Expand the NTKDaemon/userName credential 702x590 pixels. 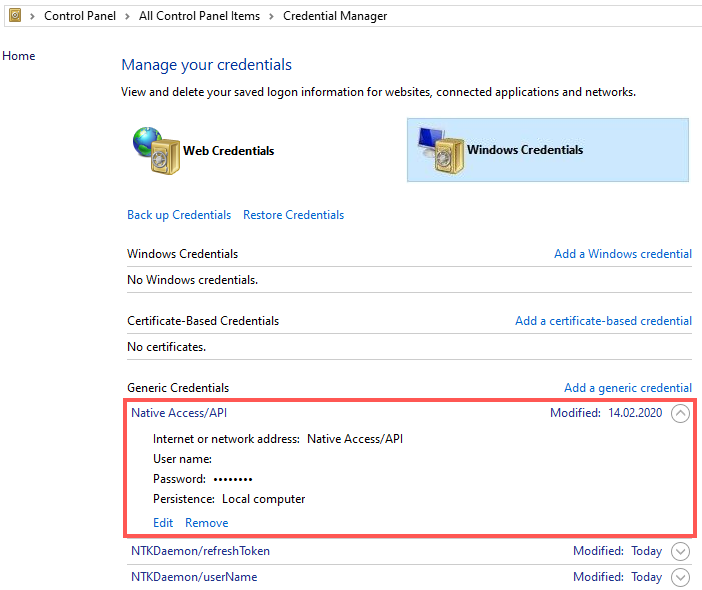pos(680,577)
